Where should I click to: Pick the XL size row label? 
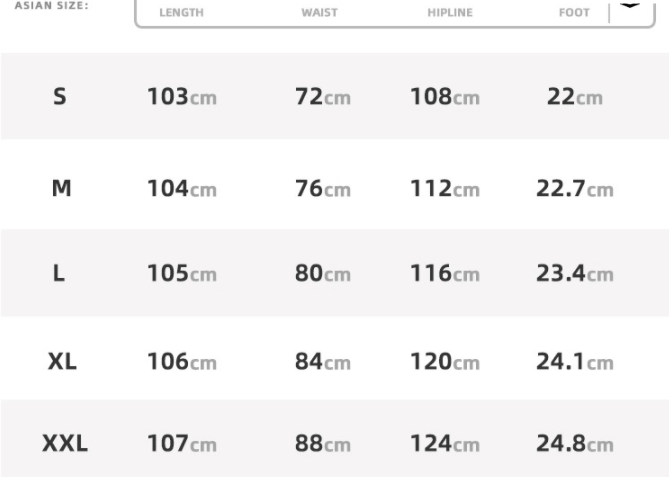click(62, 361)
